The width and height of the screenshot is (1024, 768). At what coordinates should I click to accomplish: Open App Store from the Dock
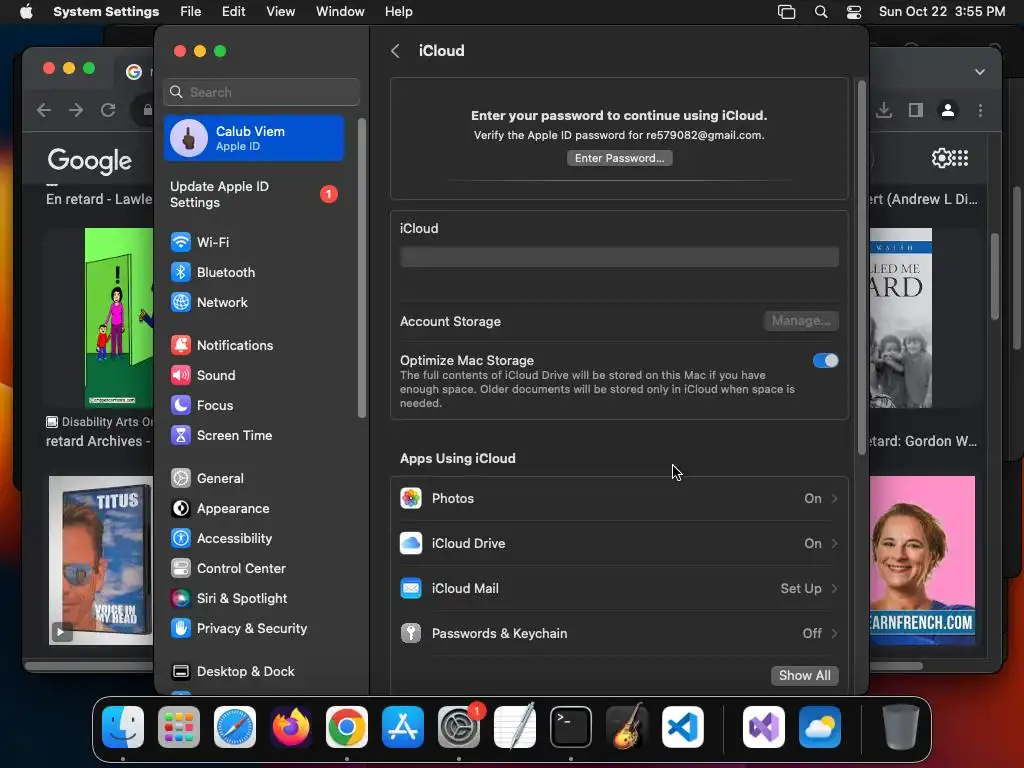(x=403, y=727)
